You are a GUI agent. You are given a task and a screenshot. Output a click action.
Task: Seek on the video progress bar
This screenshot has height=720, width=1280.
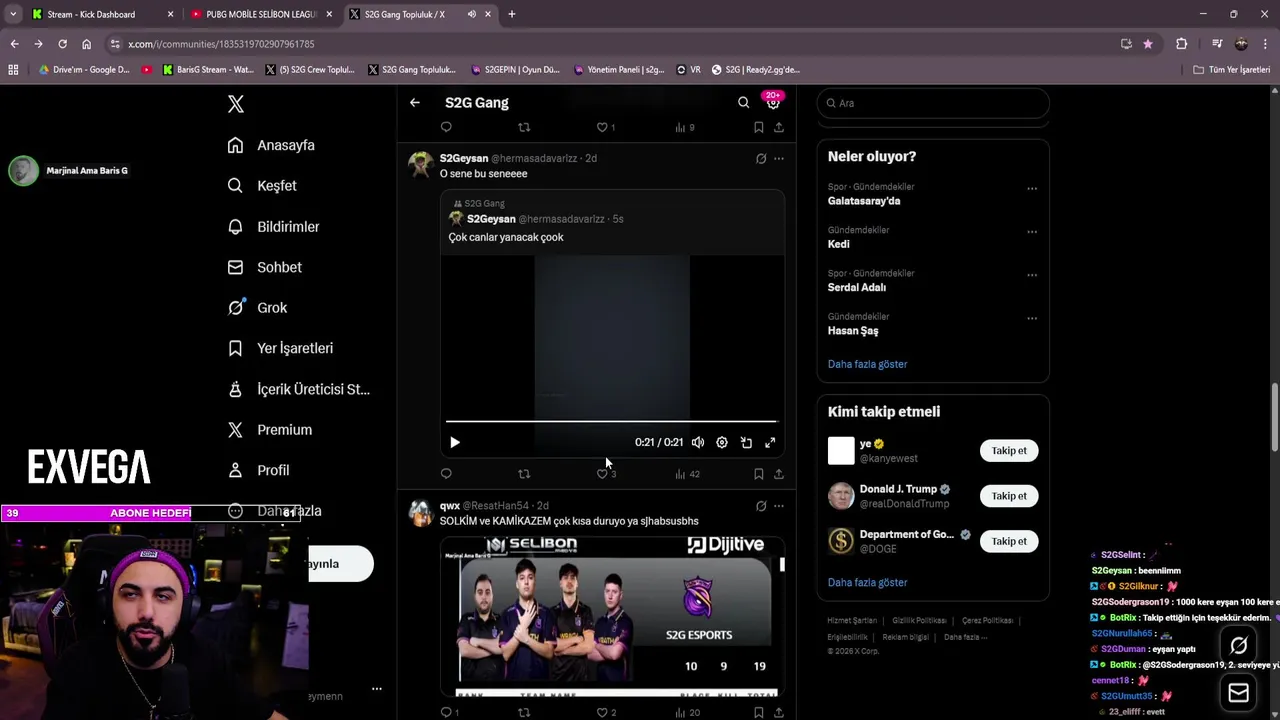[611, 422]
